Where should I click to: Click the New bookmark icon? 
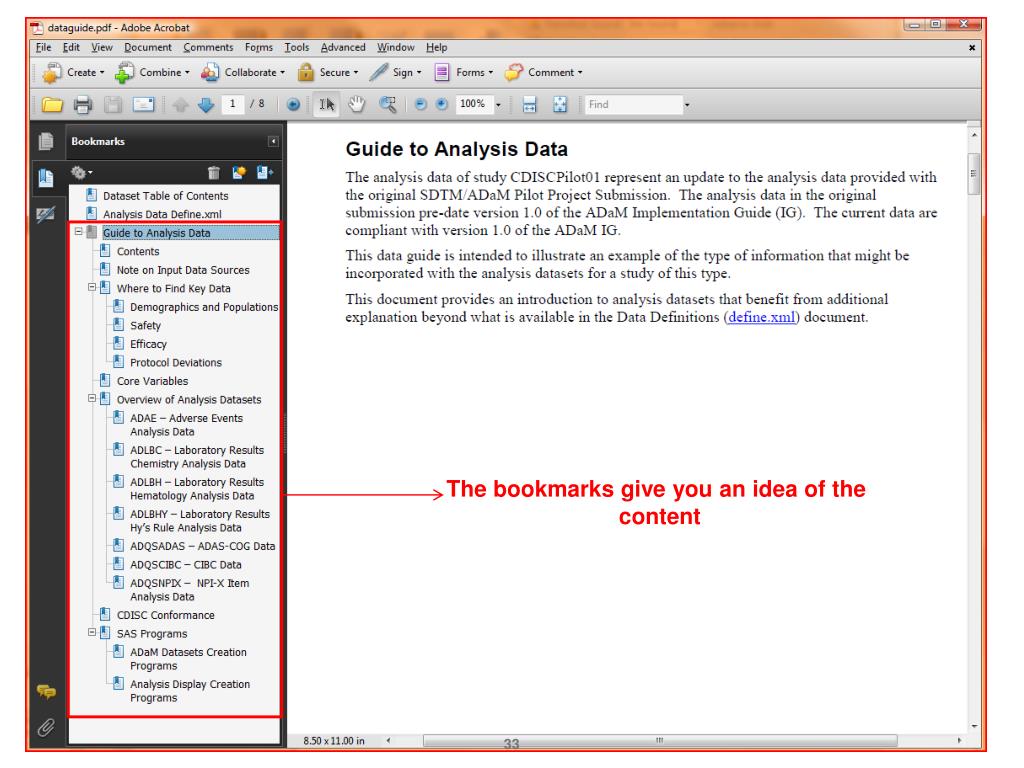(239, 172)
